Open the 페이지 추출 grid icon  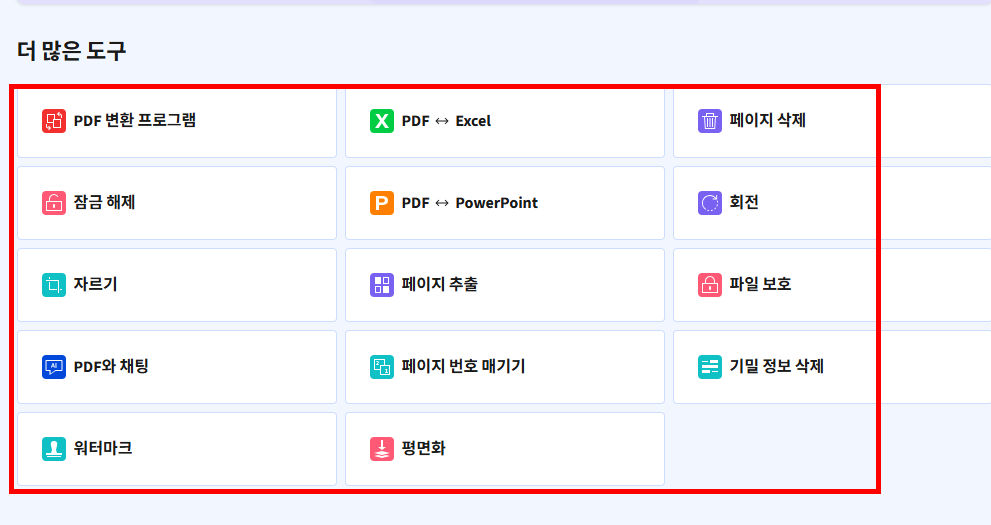(x=382, y=285)
